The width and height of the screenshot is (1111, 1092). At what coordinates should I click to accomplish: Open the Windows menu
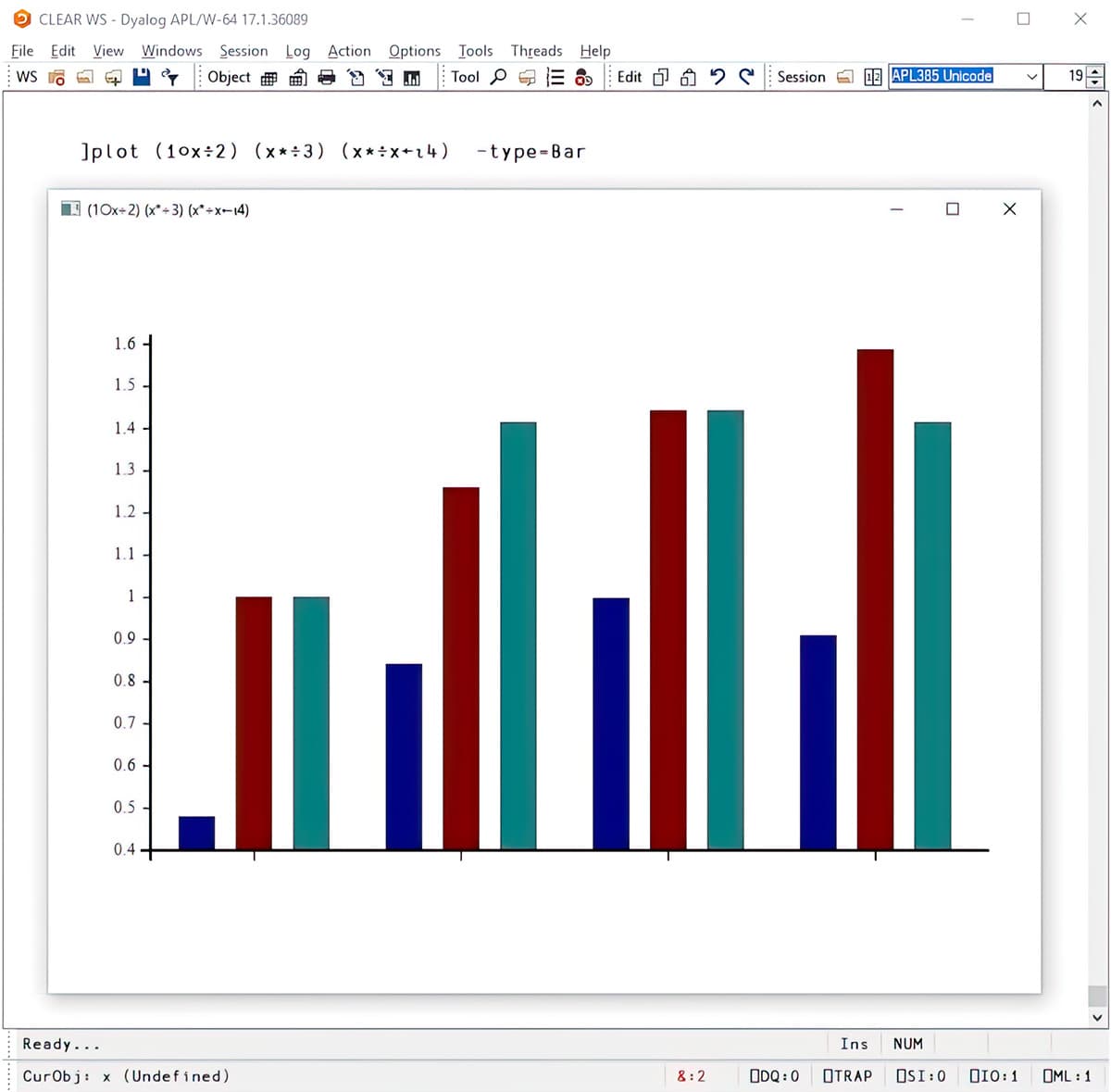tap(171, 51)
